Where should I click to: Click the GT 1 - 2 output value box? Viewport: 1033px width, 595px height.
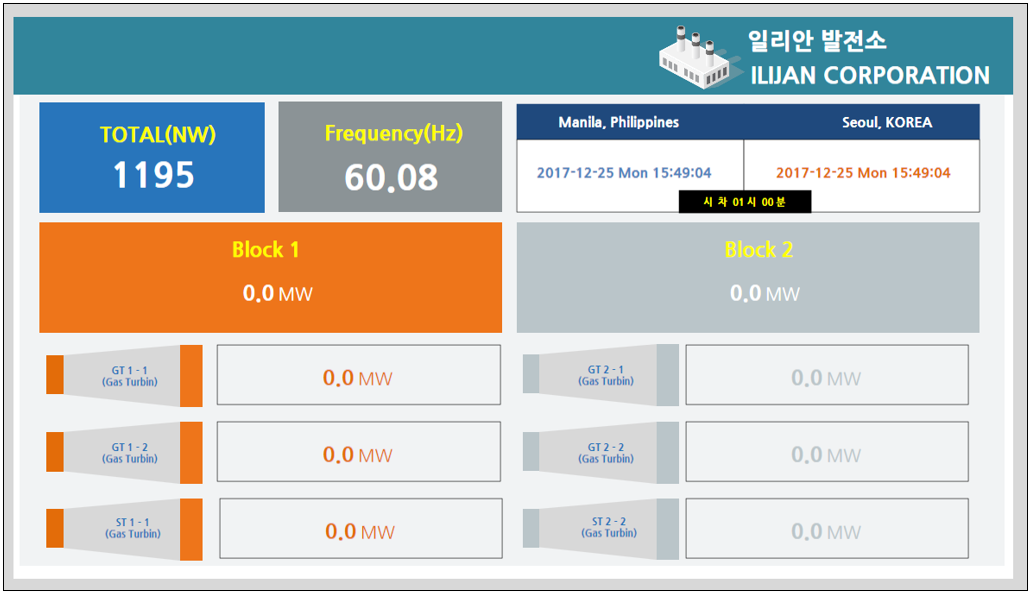tap(358, 452)
